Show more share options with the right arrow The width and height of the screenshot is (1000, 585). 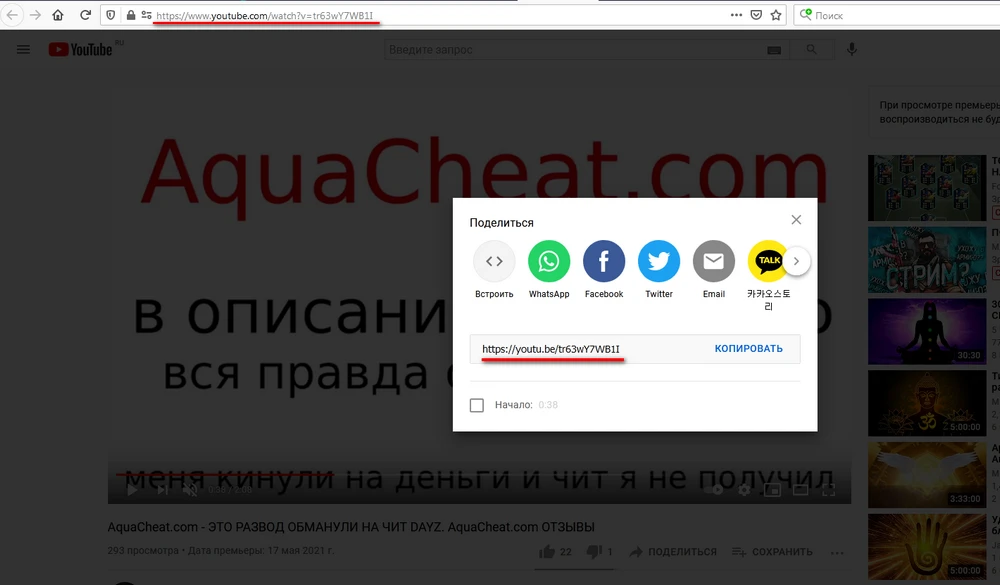pos(797,259)
